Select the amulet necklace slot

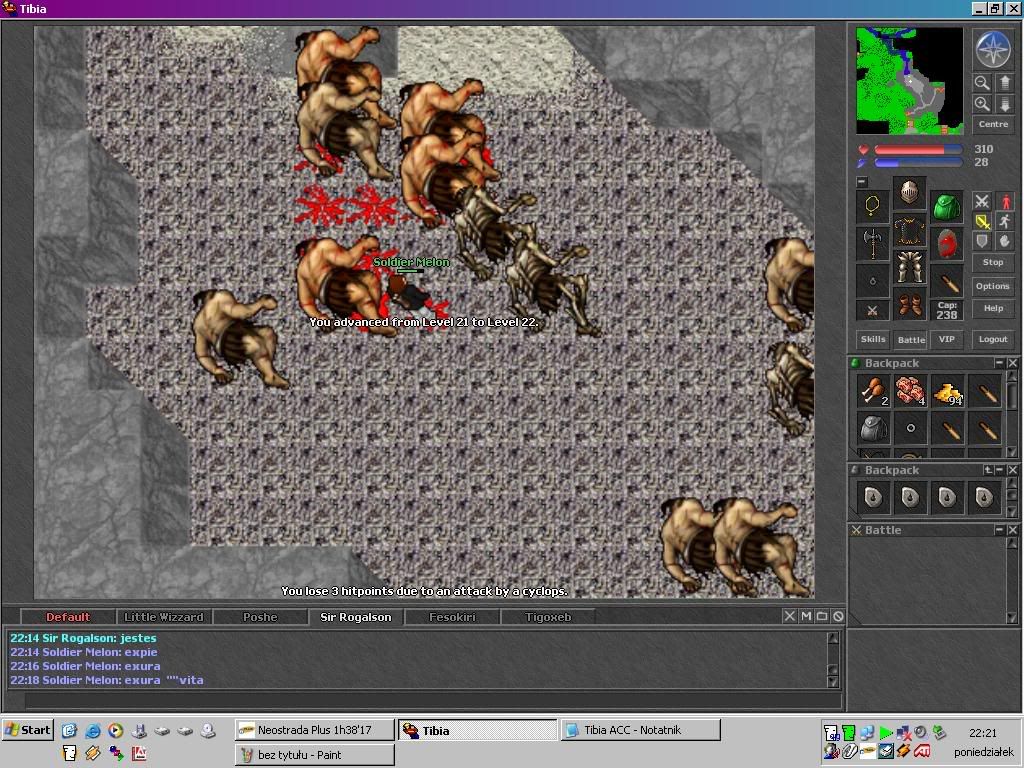872,207
